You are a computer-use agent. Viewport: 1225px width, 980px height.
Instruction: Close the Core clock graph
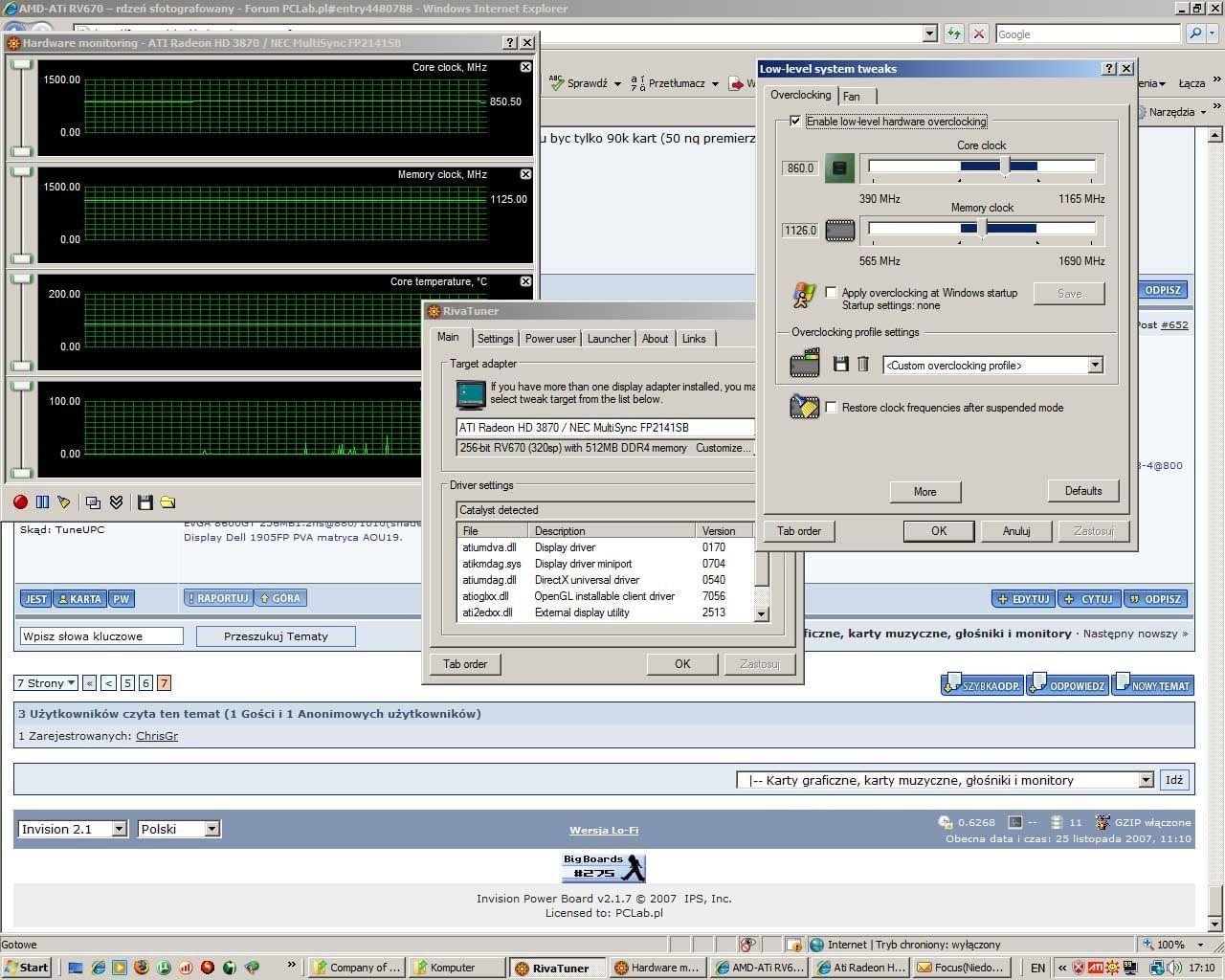point(525,67)
